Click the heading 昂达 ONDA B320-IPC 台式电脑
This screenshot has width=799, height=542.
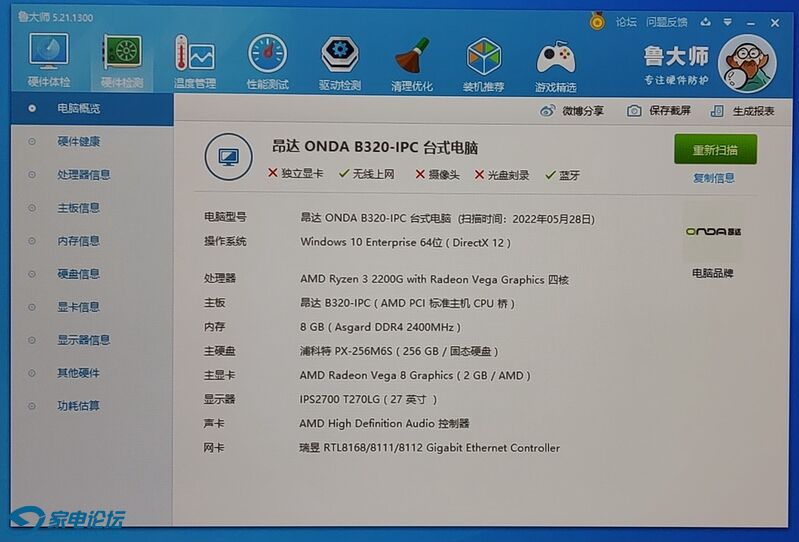375,147
